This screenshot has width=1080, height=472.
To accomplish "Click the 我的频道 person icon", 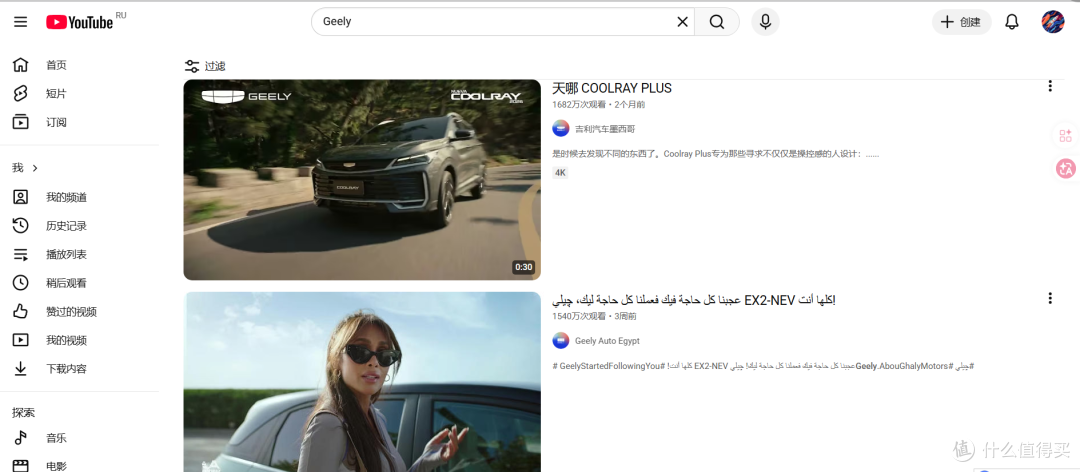I will pyautogui.click(x=21, y=198).
